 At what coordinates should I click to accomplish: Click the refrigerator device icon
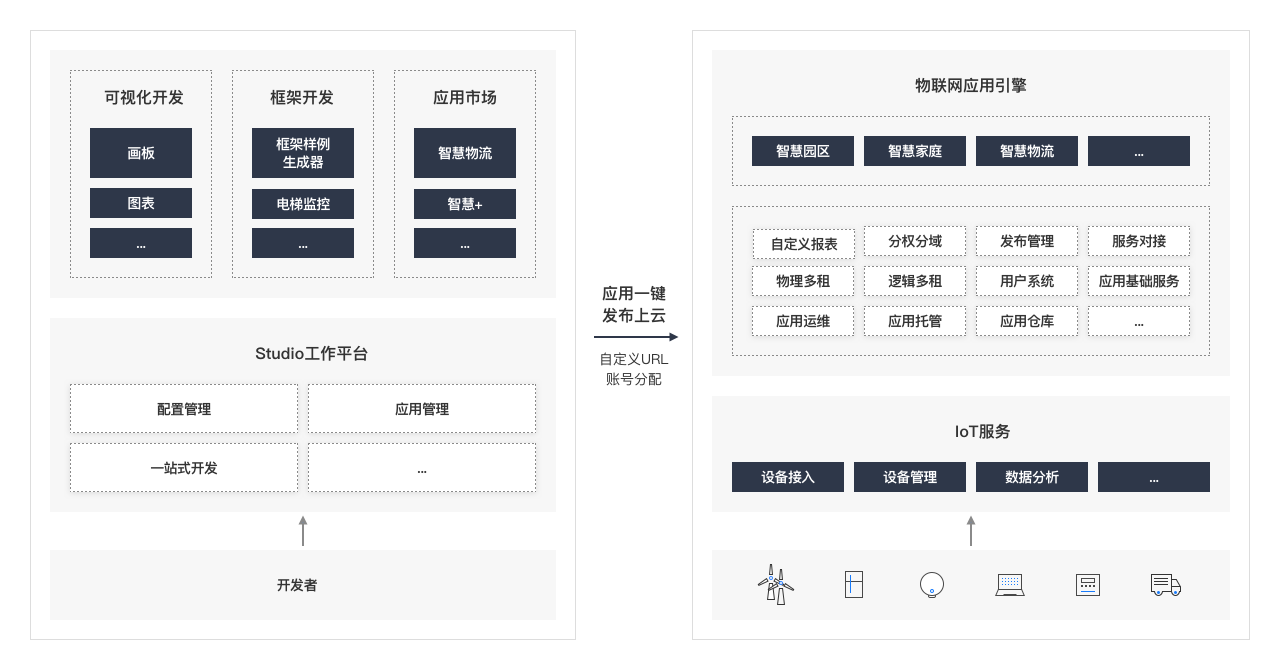tap(851, 584)
